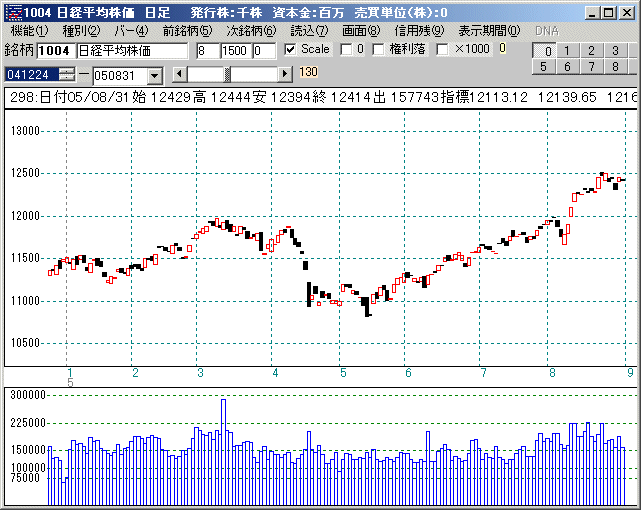Open the 機能(1) menu
Viewport: 641px width, 510px height.
point(29,31)
